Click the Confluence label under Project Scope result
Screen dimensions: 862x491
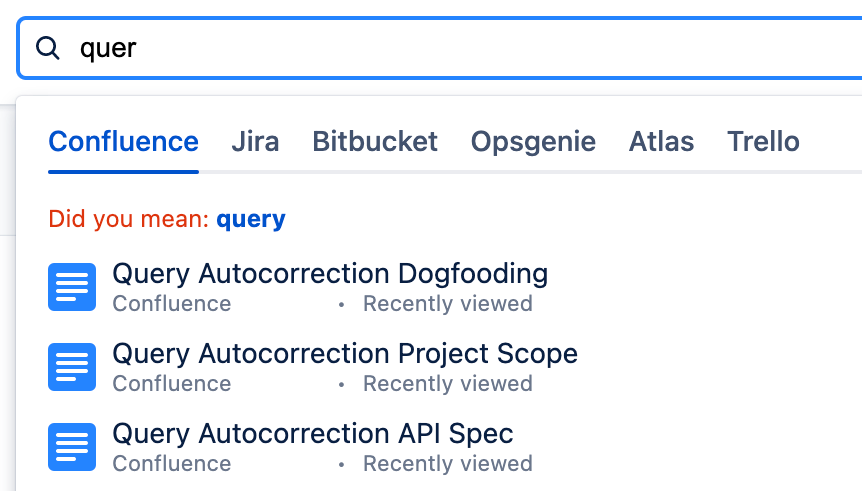[171, 384]
